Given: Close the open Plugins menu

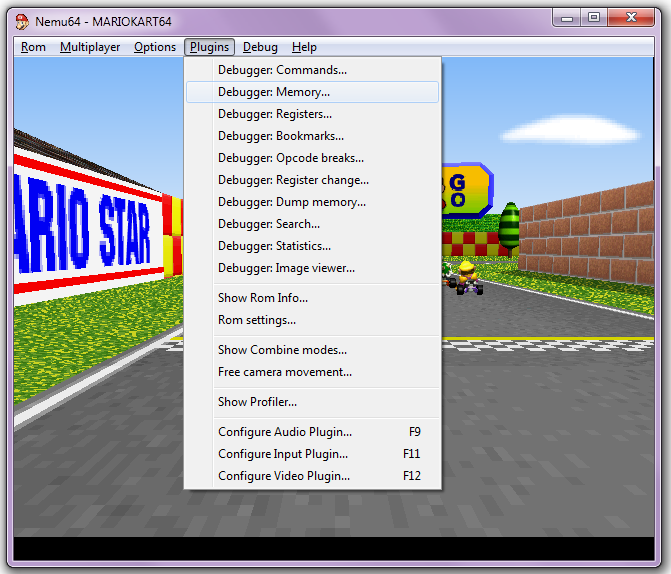Looking at the screenshot, I should (x=209, y=47).
